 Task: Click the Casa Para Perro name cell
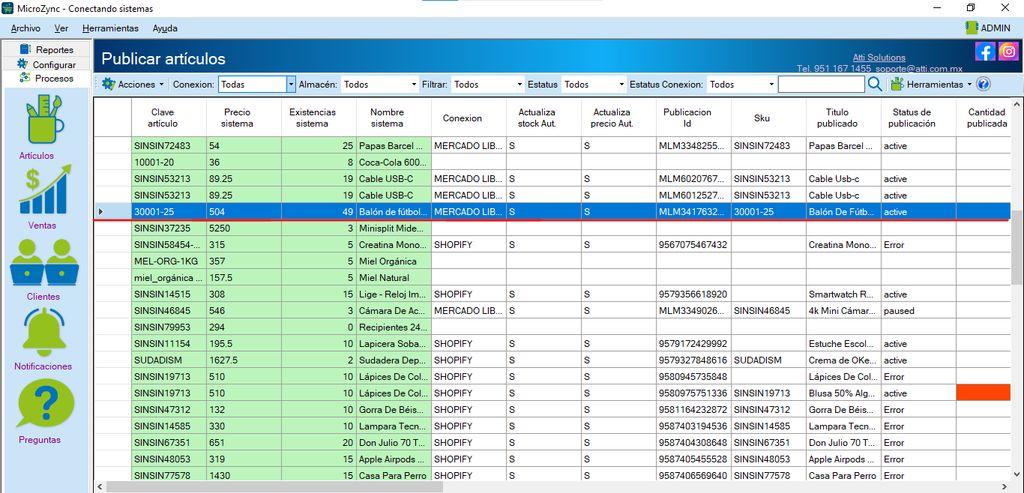pos(394,476)
